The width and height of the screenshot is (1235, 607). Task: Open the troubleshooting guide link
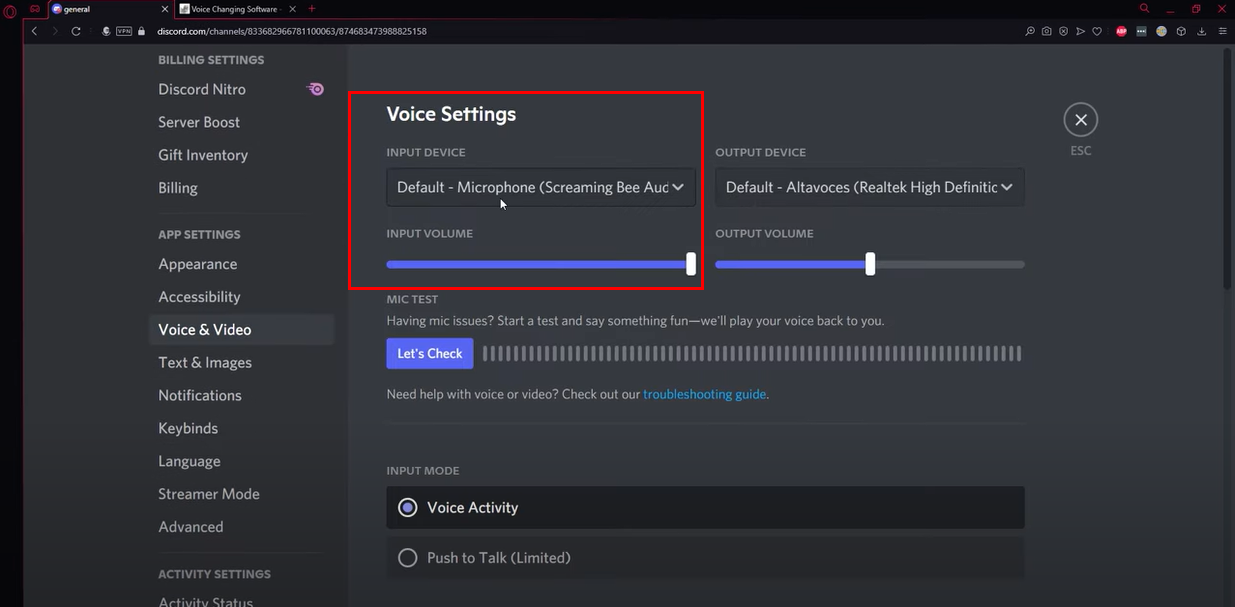pos(704,394)
